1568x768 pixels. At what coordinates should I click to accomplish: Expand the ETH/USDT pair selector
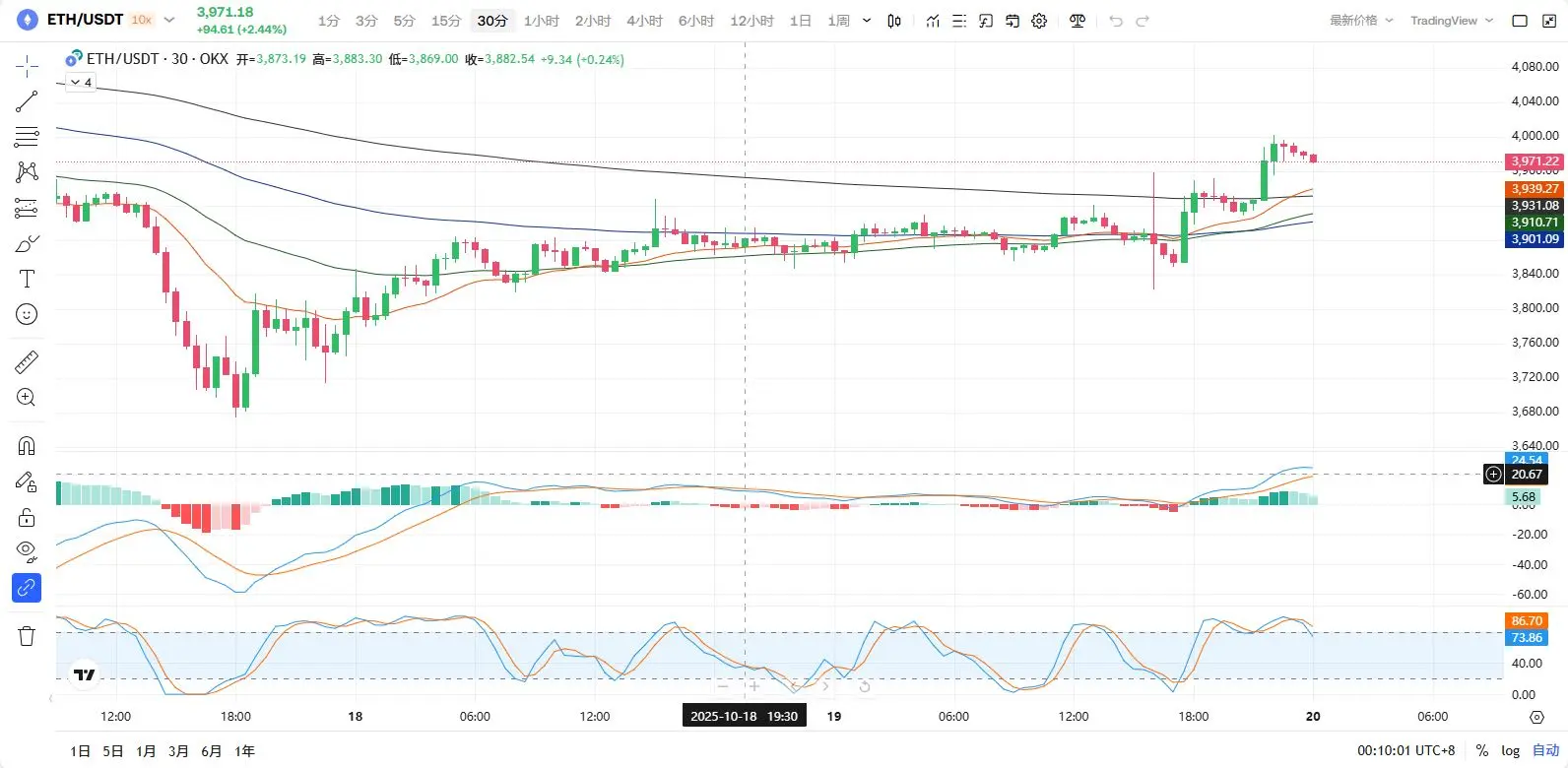point(169,20)
